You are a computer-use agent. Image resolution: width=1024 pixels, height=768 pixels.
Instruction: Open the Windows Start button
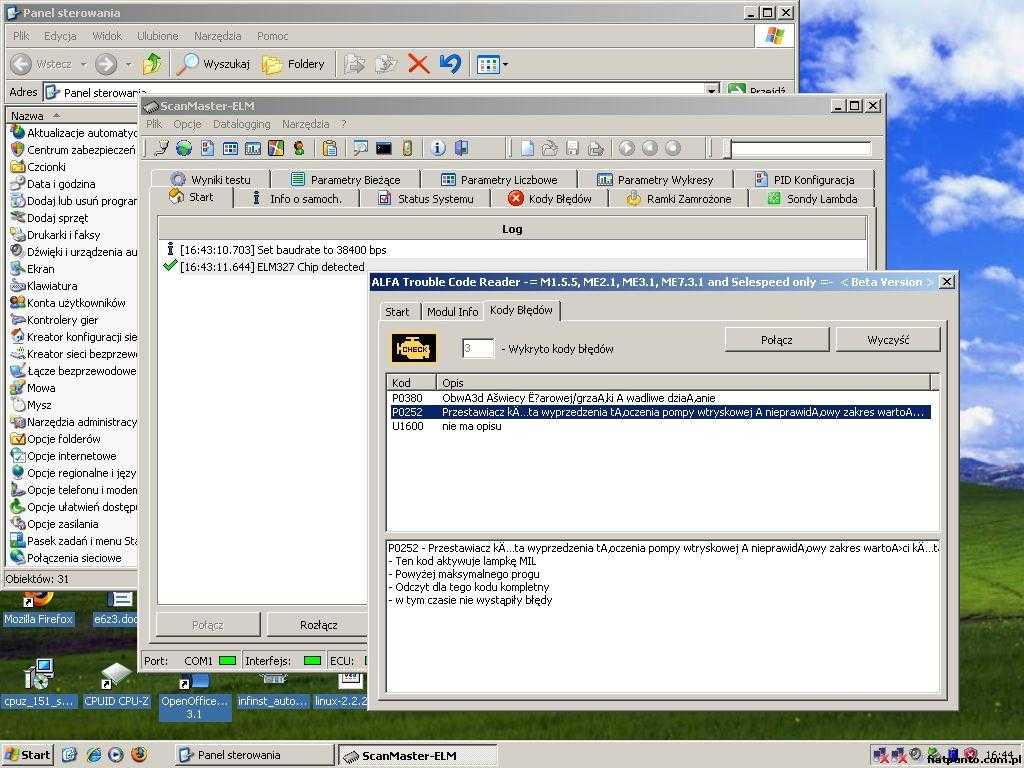27,755
